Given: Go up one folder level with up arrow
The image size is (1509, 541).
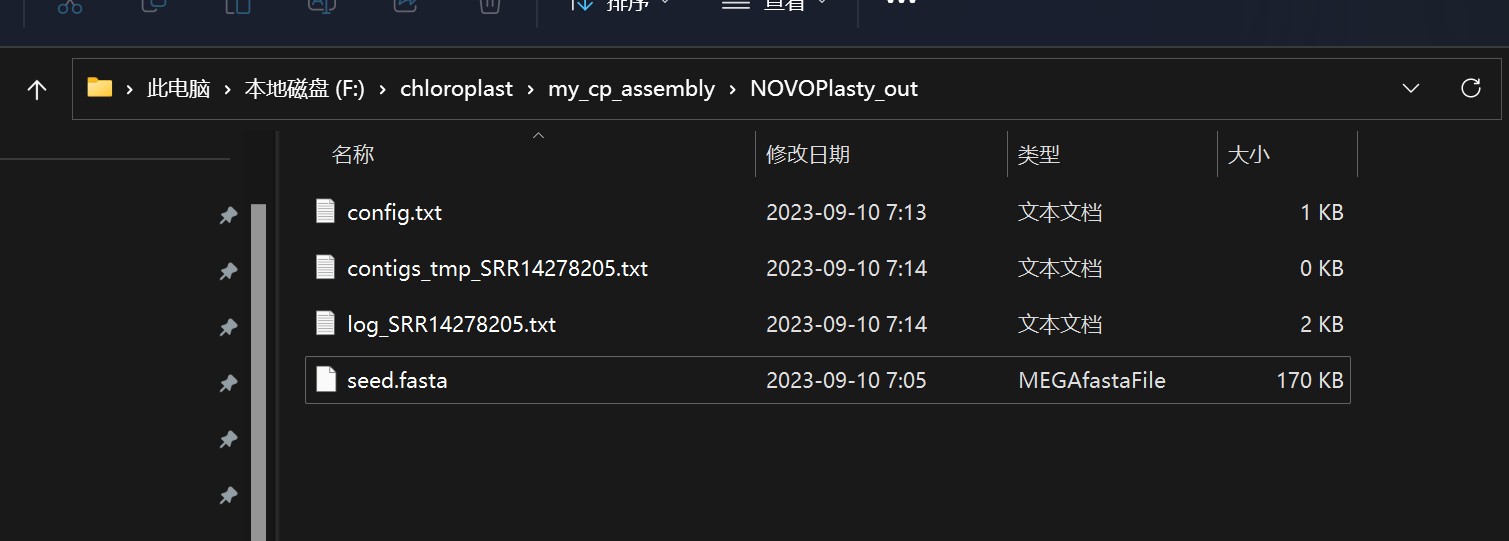Looking at the screenshot, I should coord(37,89).
